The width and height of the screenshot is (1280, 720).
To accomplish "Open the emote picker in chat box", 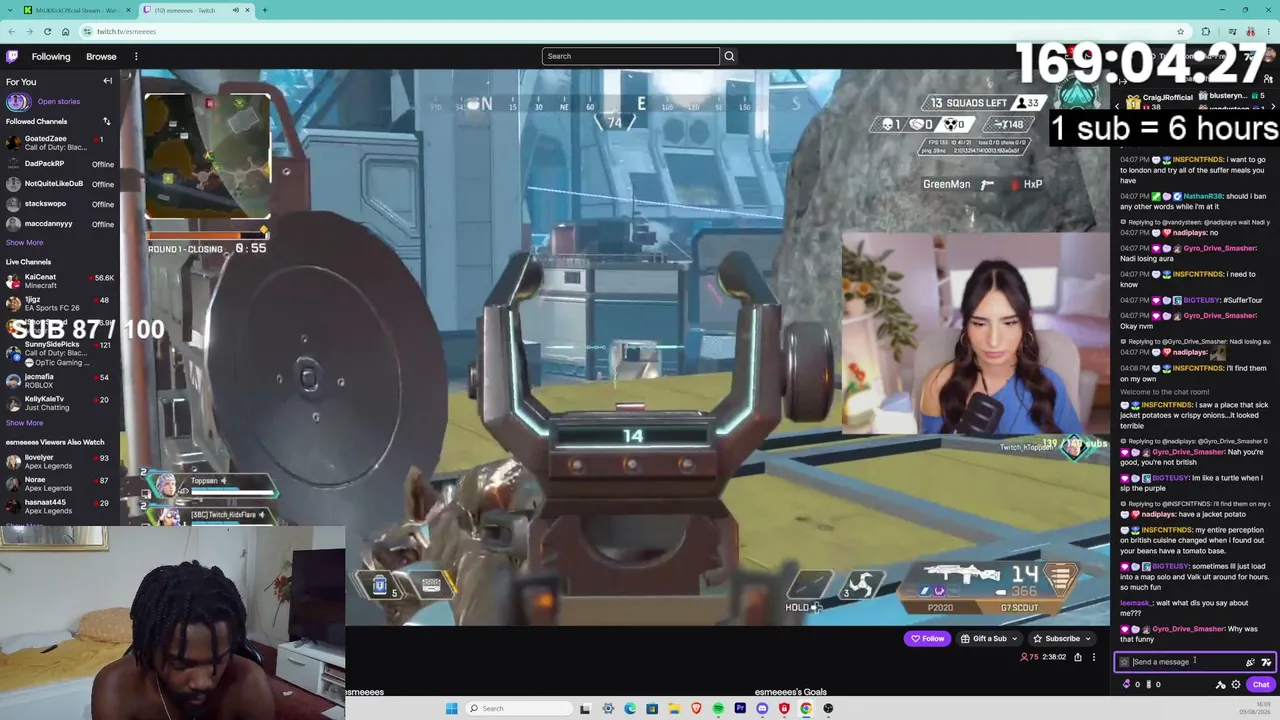I will coord(1266,662).
